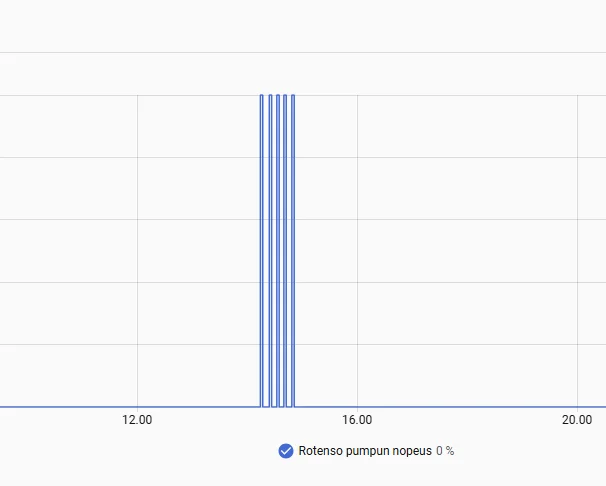Screen dimensions: 606x486
Task: Click the Rotenso pumpun nopeus legend label
Action: (365, 451)
